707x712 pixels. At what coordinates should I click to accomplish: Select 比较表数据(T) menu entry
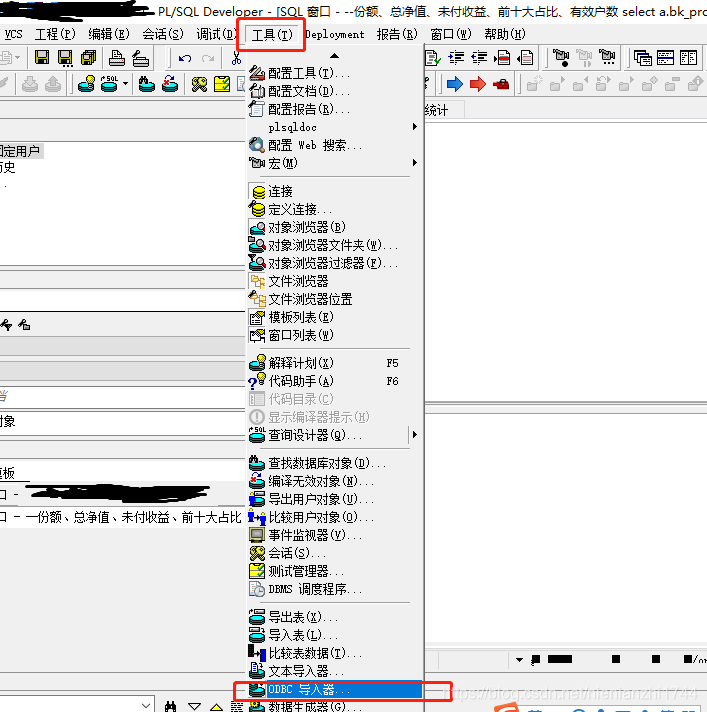pyautogui.click(x=335, y=653)
